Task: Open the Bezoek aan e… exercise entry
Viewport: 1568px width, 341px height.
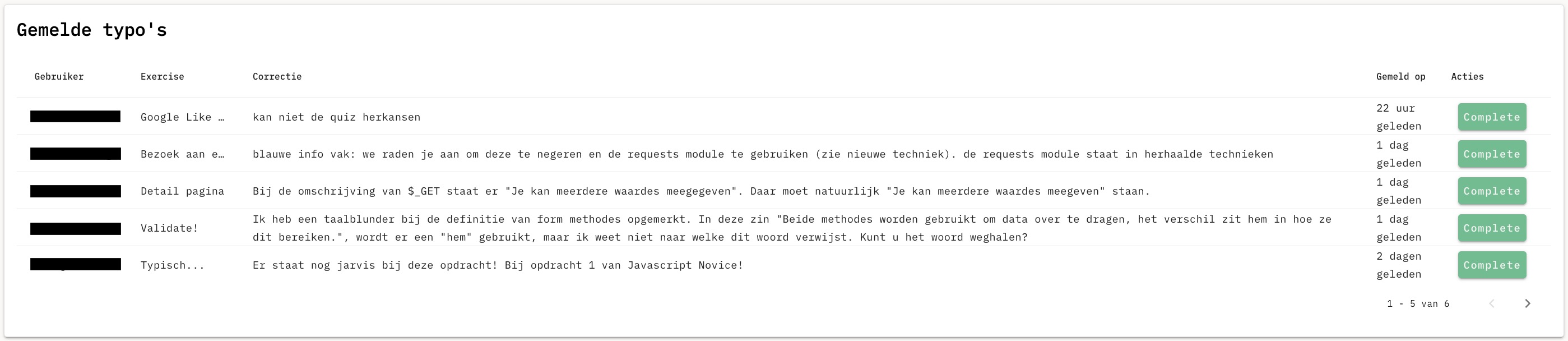Action: [182, 154]
